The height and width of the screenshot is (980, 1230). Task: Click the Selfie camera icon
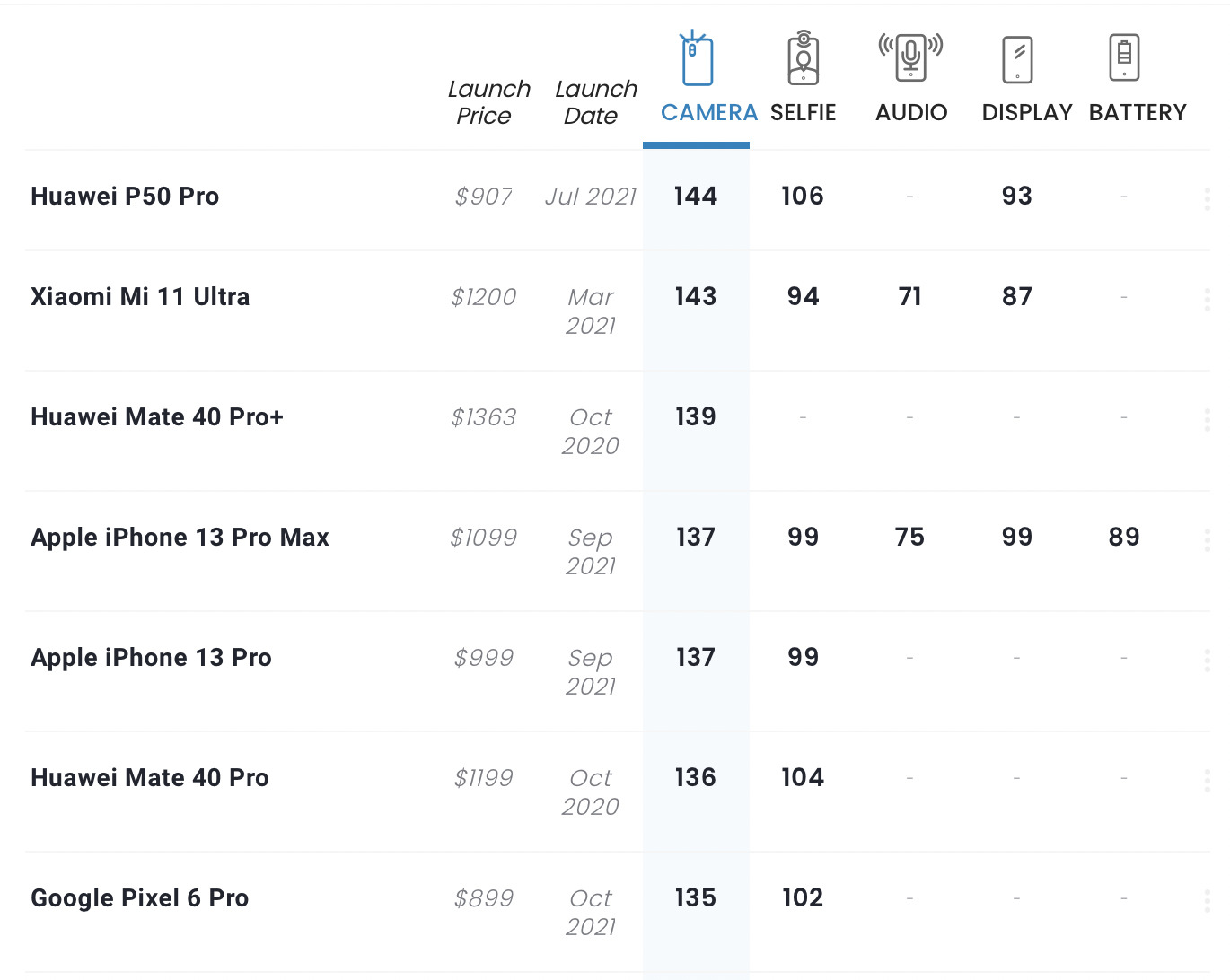[804, 59]
